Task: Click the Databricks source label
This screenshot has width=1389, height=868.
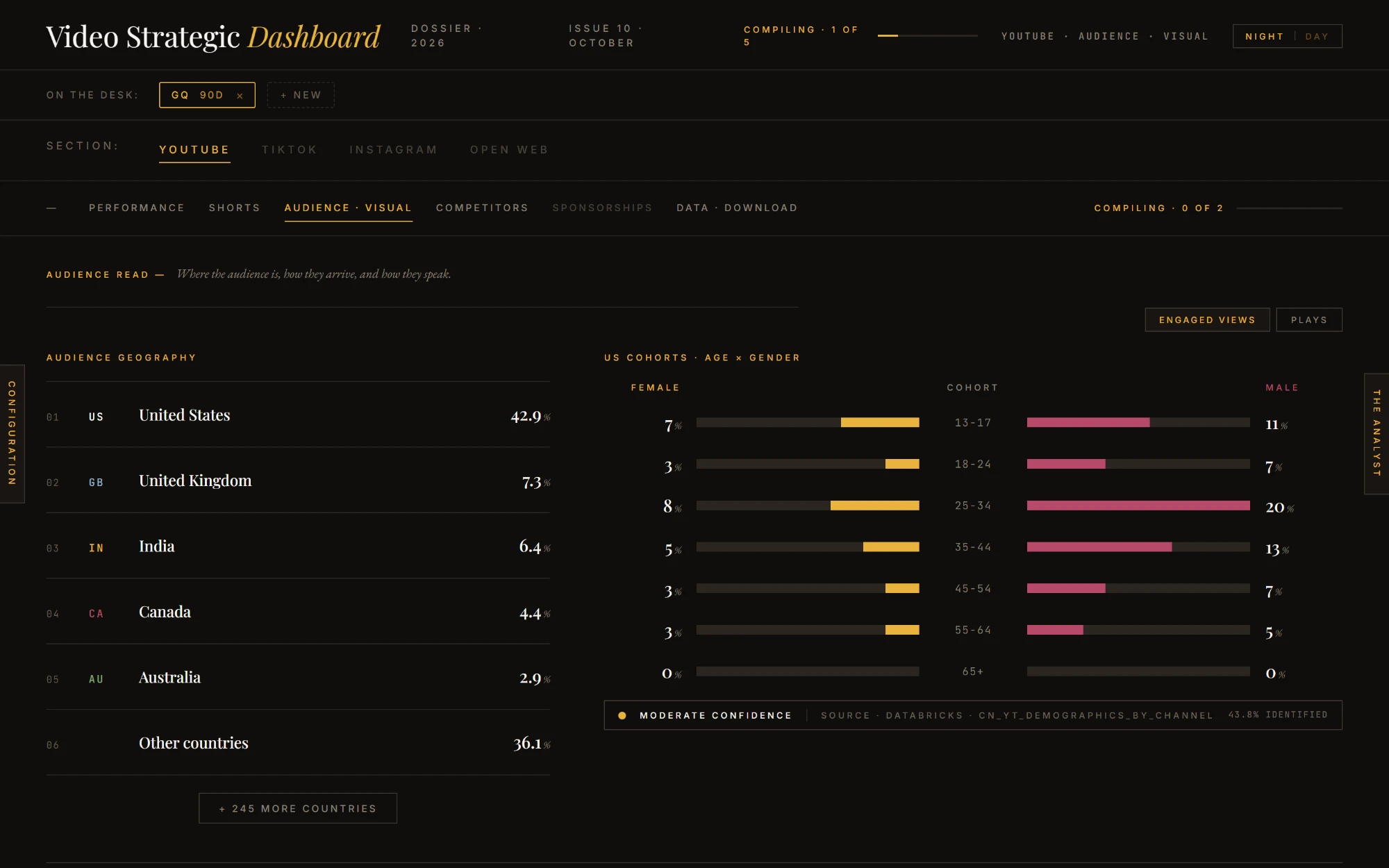Action: (1017, 715)
